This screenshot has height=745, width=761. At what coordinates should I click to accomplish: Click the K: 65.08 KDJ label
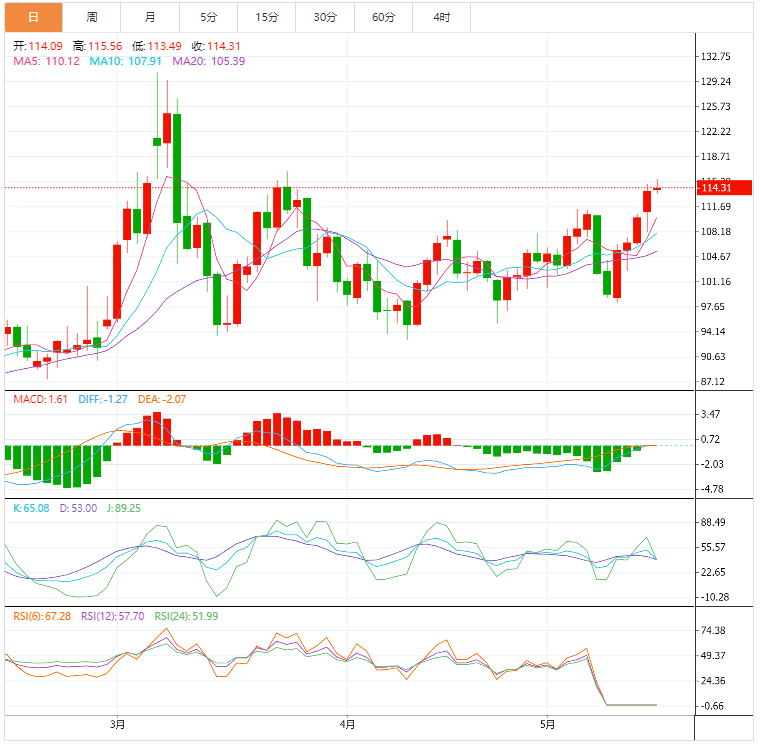click(x=32, y=508)
